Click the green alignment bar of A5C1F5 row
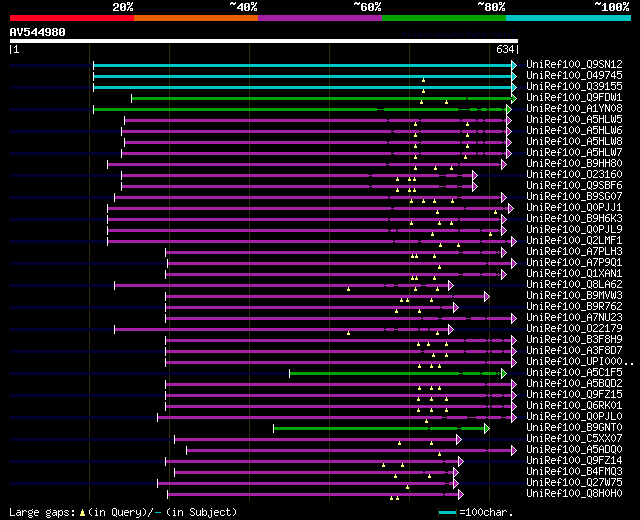The width and height of the screenshot is (640, 520). [x=396, y=373]
